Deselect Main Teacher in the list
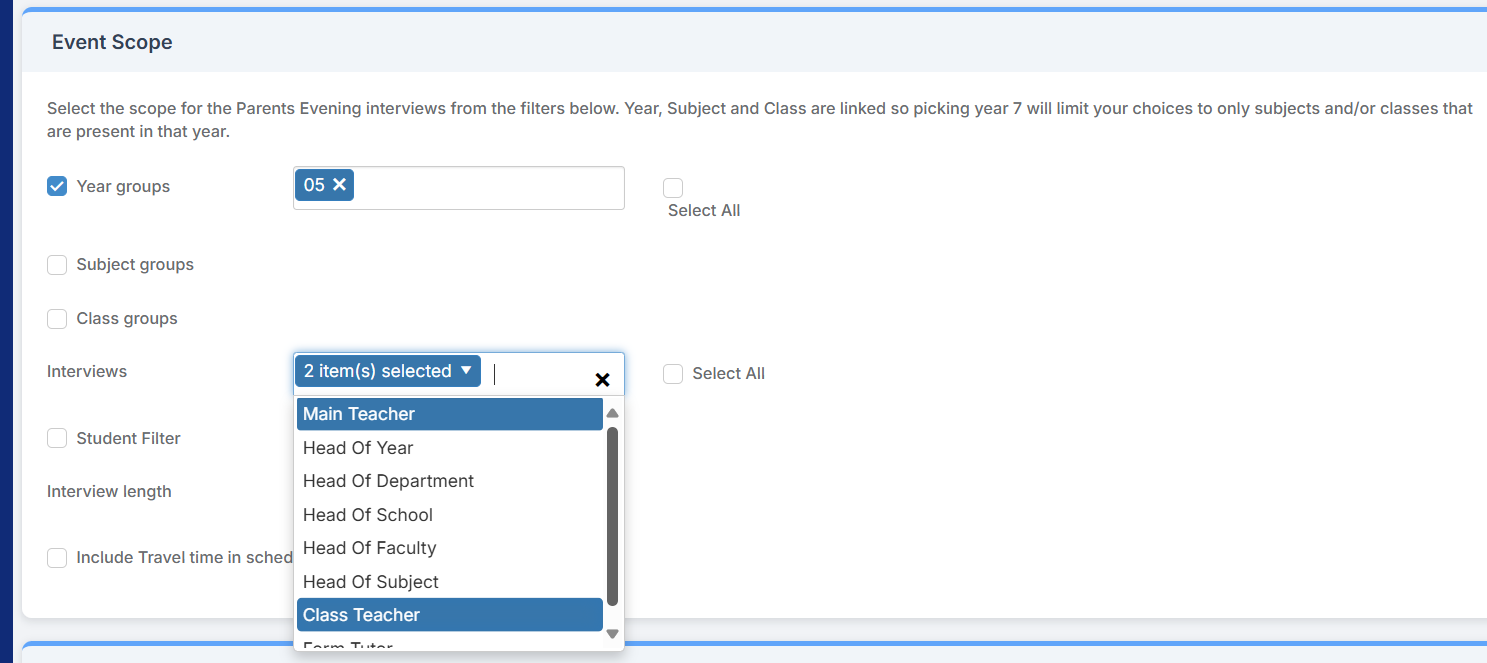 coord(449,414)
